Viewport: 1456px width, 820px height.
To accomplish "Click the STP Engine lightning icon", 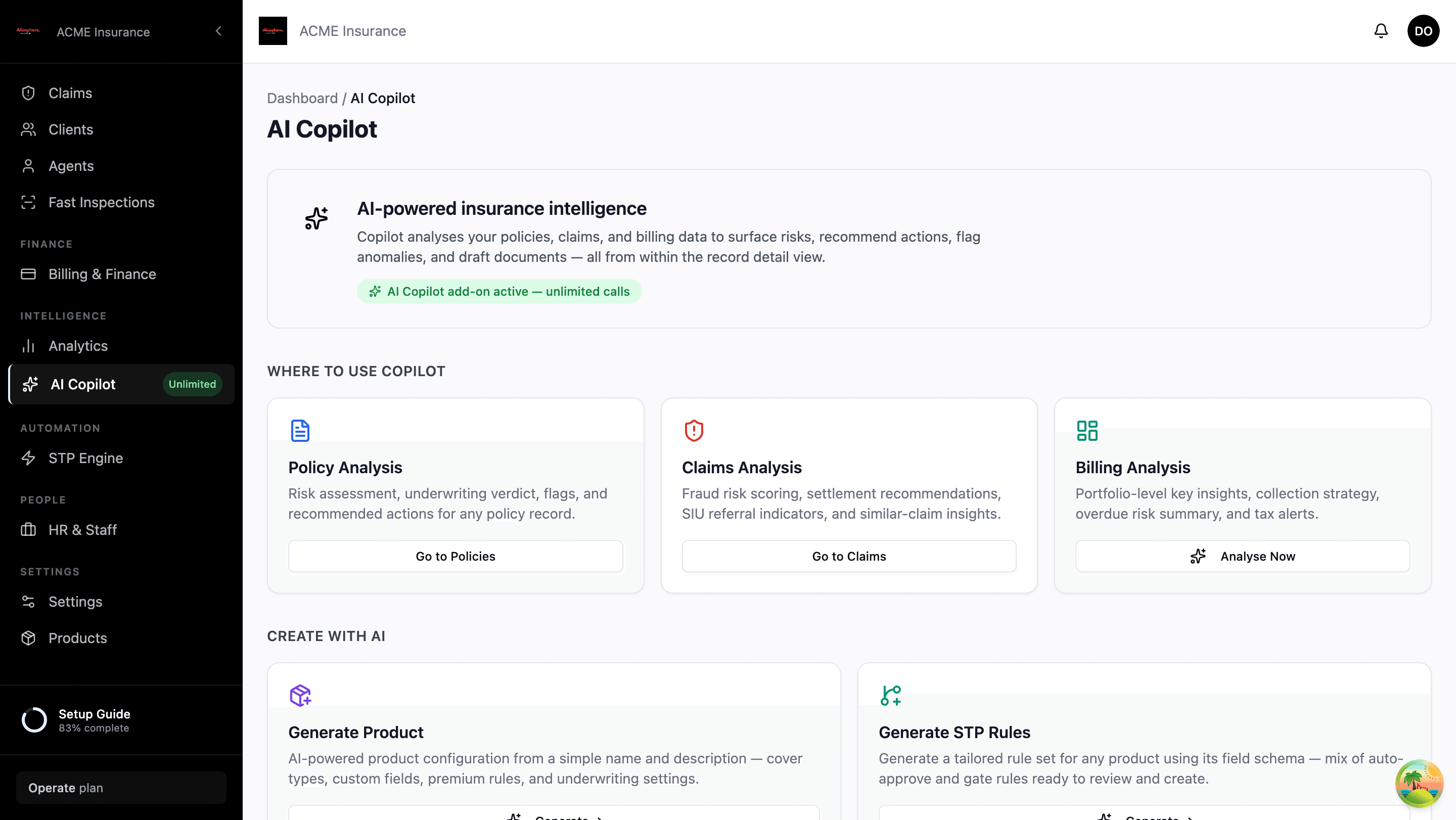I will pos(28,459).
